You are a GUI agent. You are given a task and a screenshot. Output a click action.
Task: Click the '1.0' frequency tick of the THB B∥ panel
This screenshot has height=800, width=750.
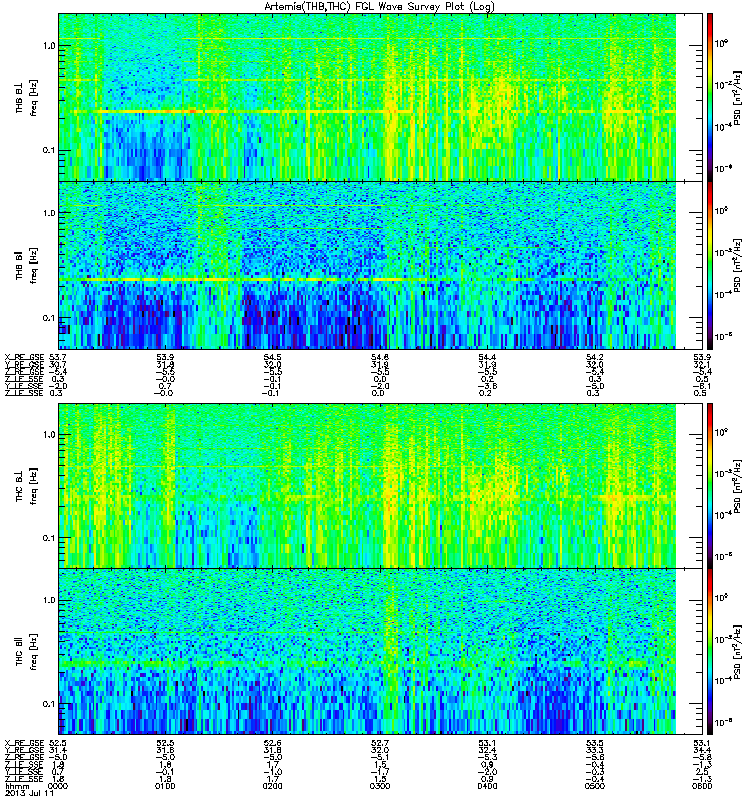click(49, 213)
